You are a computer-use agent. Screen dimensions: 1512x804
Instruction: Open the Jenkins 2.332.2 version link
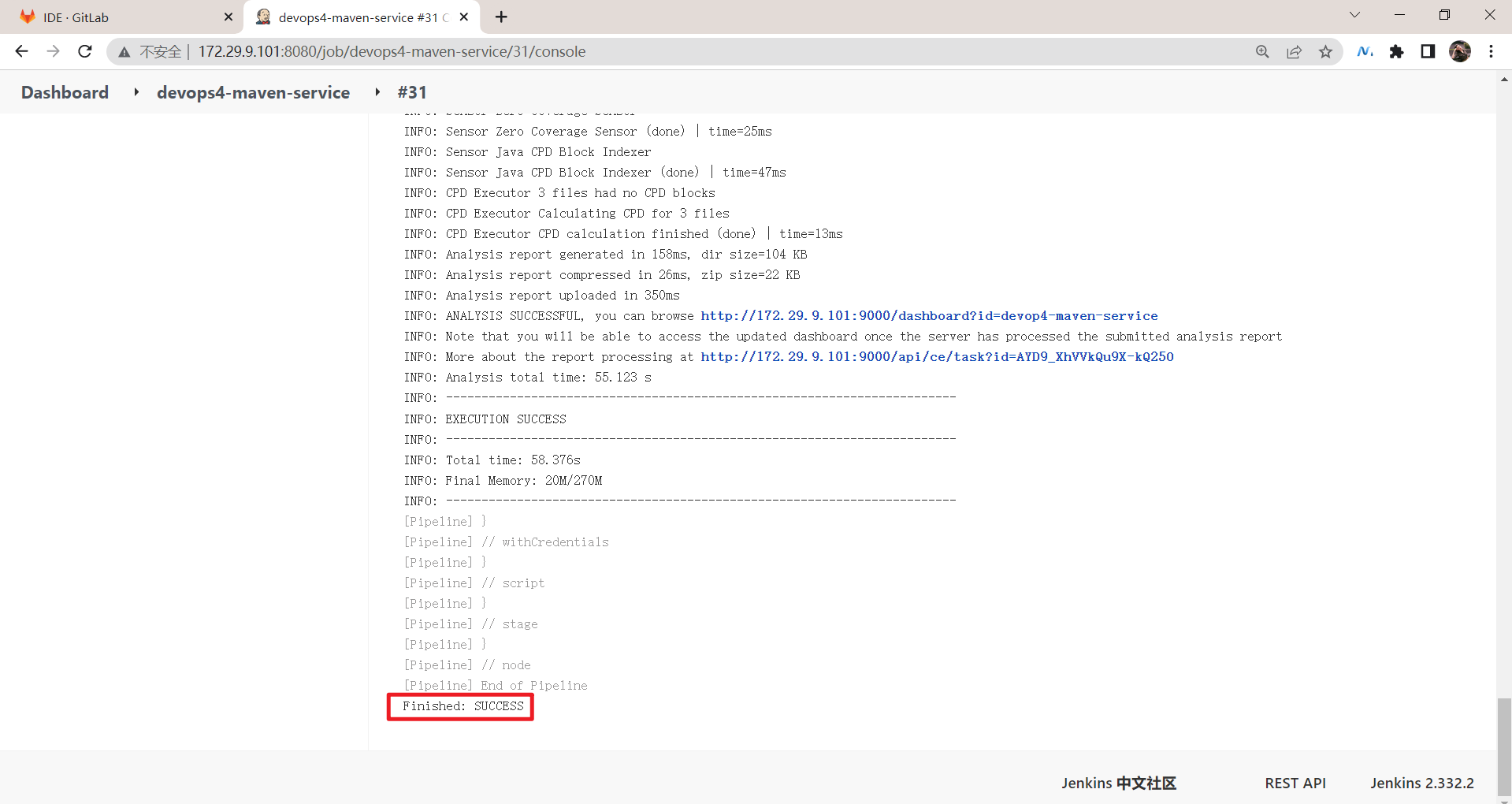[x=1421, y=783]
